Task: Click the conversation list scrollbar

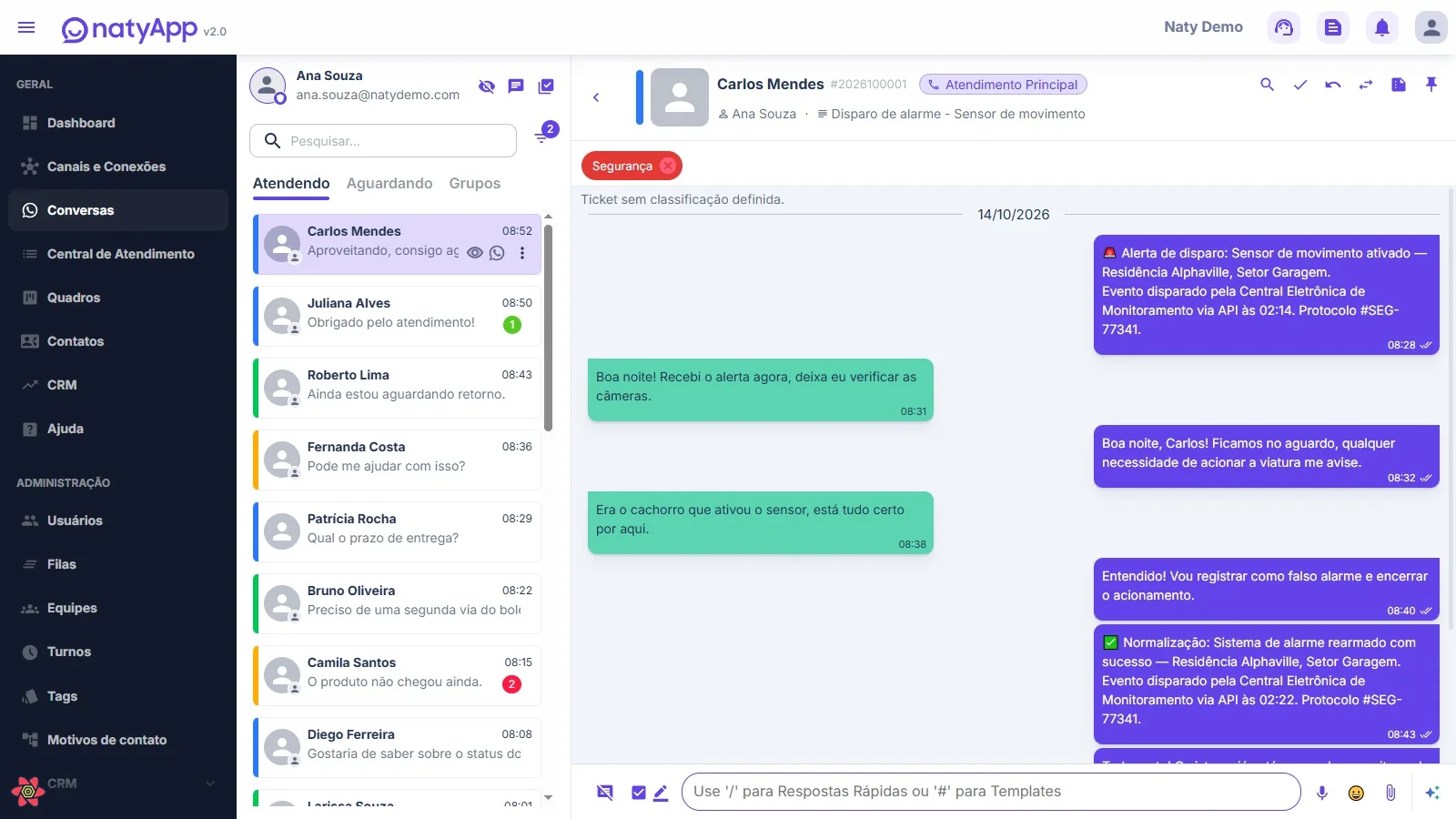Action: pos(548,329)
